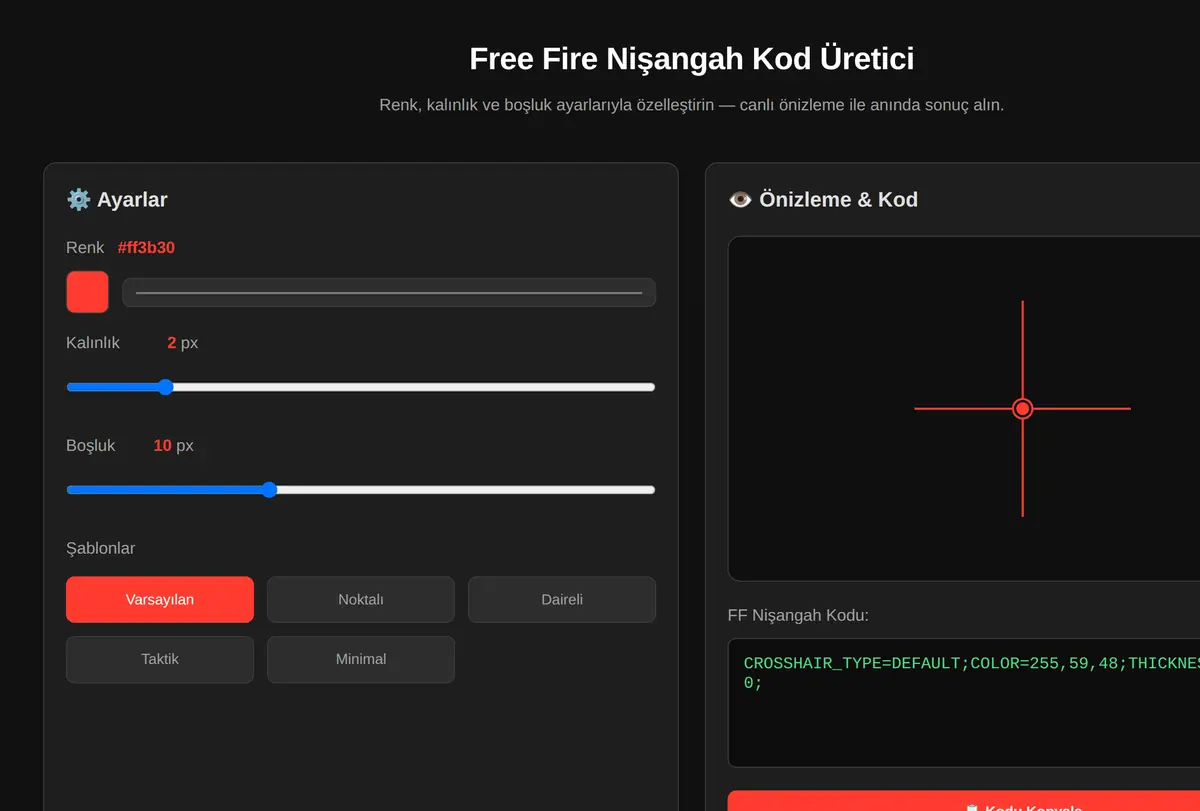
Task: Click the Kodu Kopyala copy button
Action: click(x=964, y=801)
